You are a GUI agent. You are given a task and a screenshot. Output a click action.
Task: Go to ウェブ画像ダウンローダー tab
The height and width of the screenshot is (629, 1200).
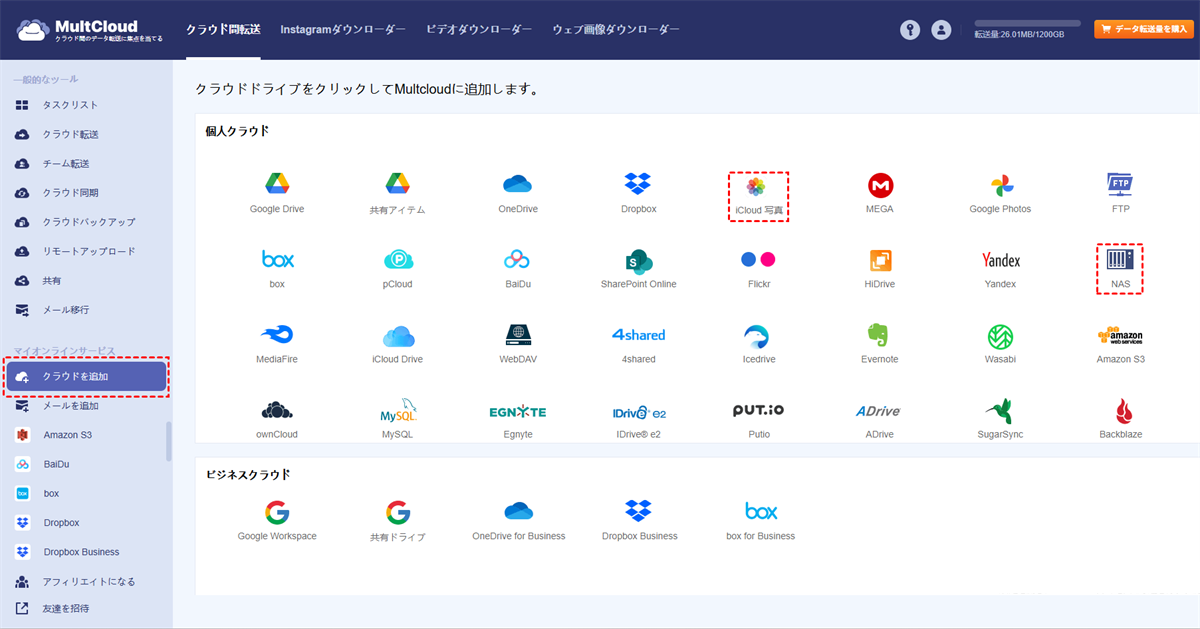pos(615,30)
